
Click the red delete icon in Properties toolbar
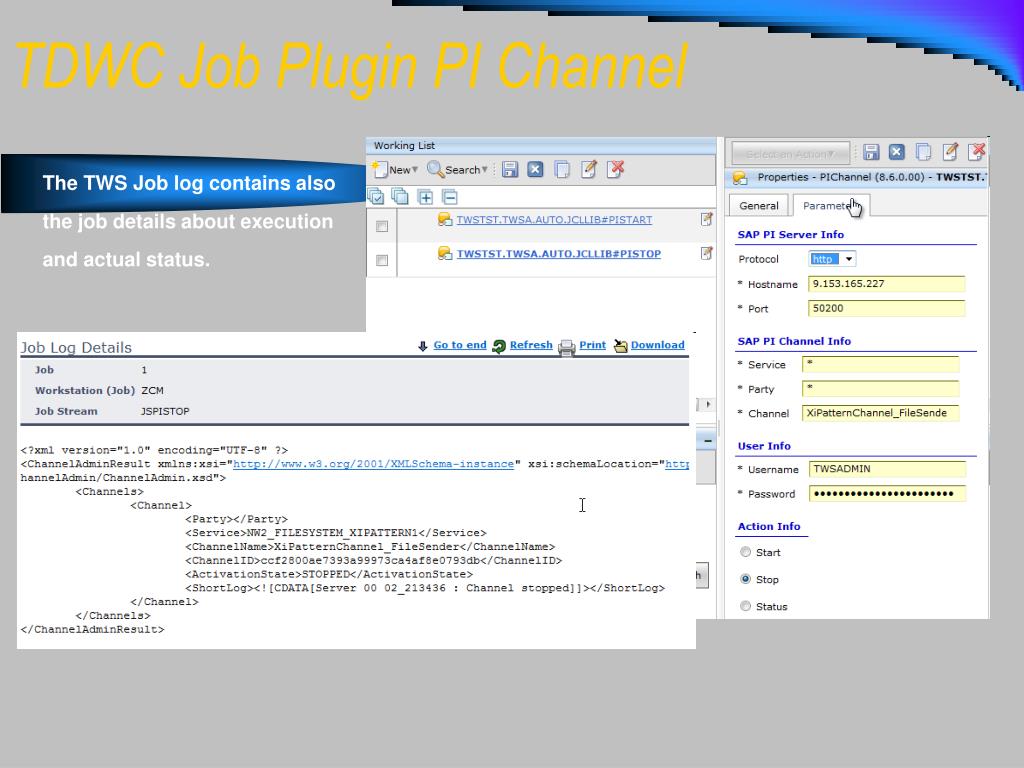coord(978,152)
